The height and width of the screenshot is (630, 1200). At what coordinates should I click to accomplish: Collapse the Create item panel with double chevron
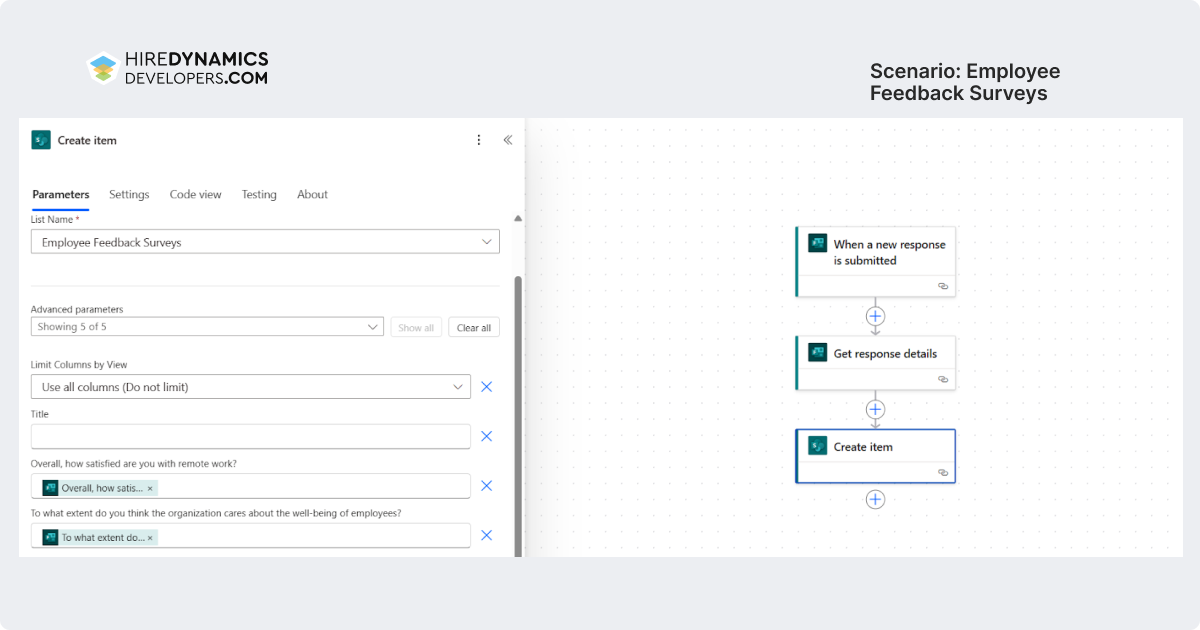[507, 140]
